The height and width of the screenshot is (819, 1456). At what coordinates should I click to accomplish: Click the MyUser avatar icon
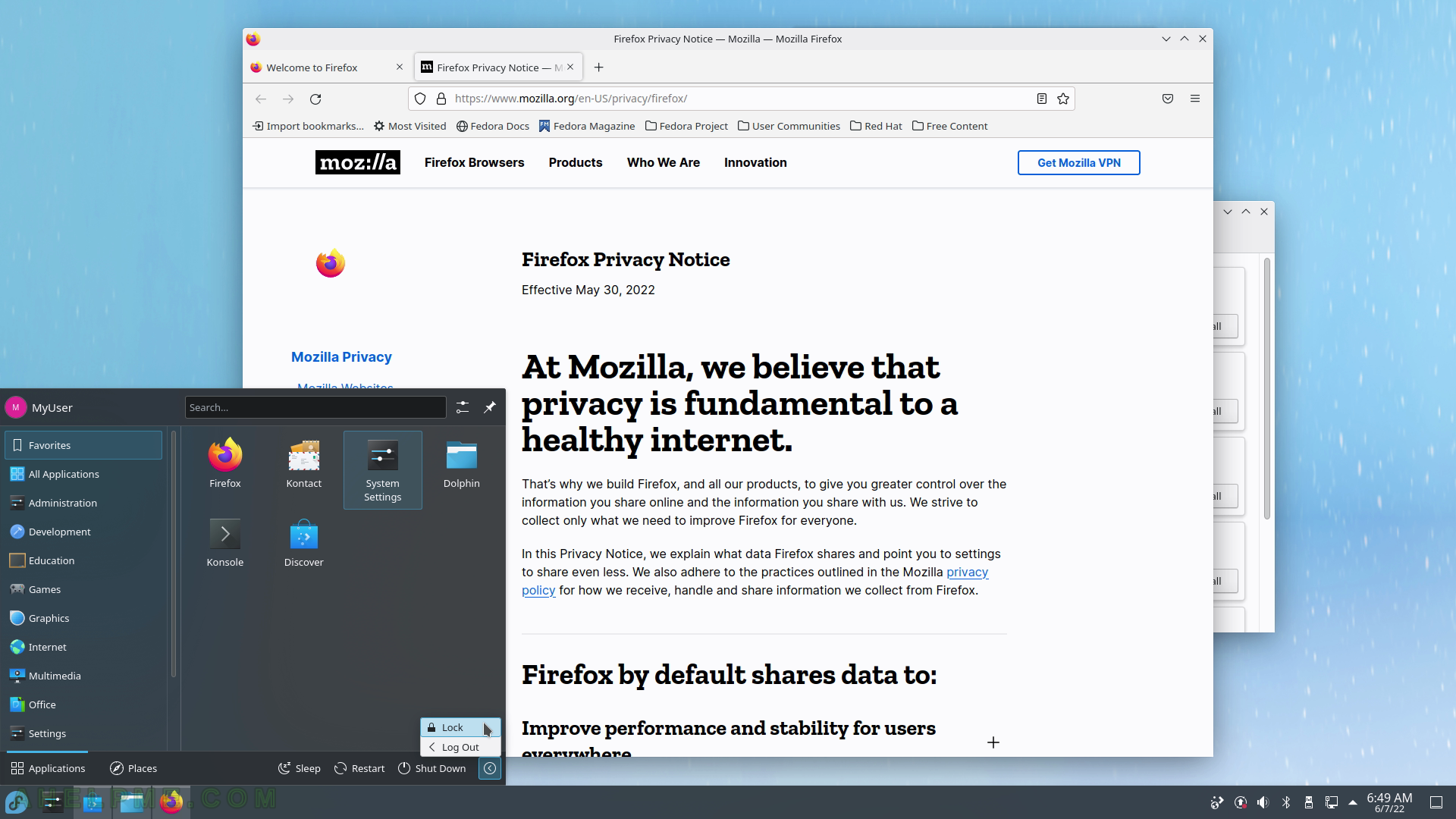[x=16, y=407]
